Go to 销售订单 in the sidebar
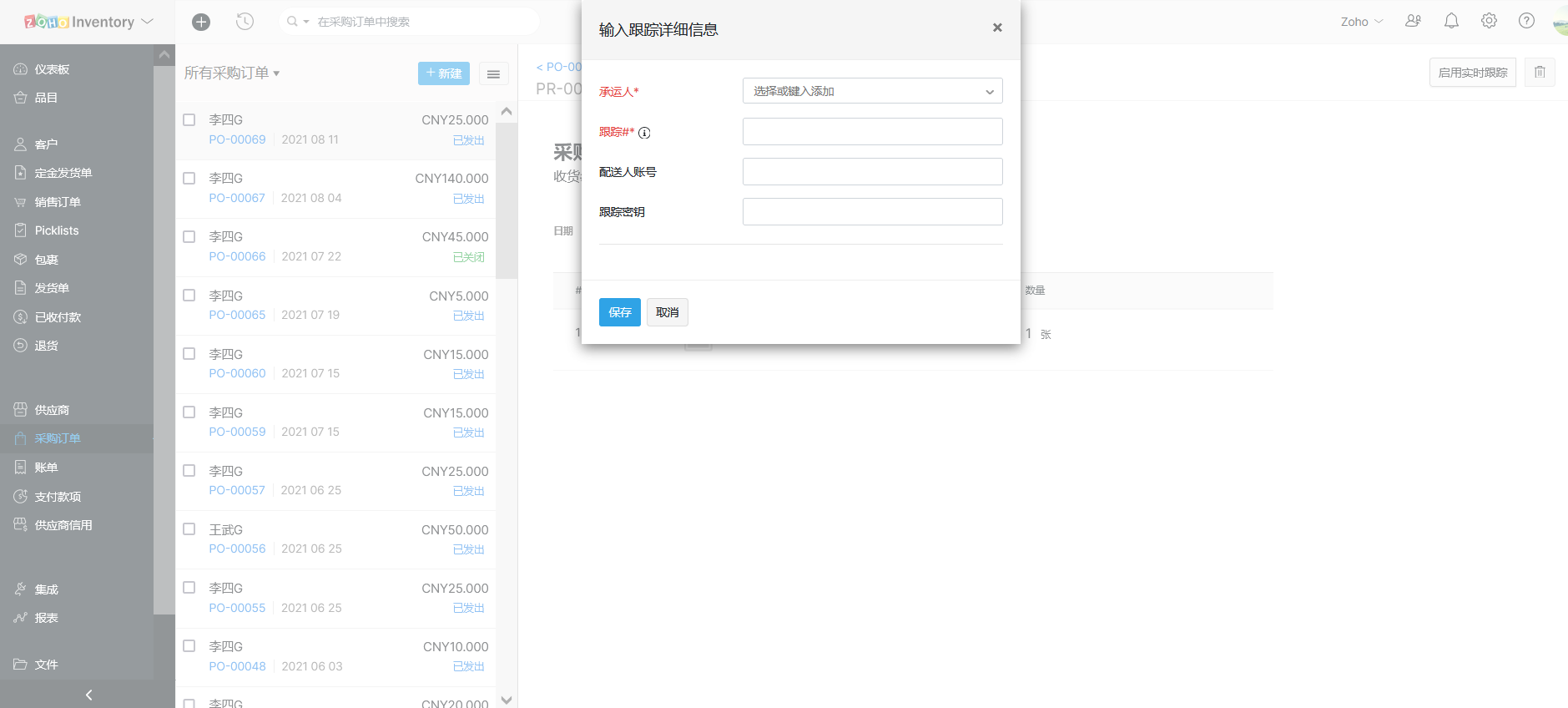This screenshot has height=708, width=1568. 58,202
